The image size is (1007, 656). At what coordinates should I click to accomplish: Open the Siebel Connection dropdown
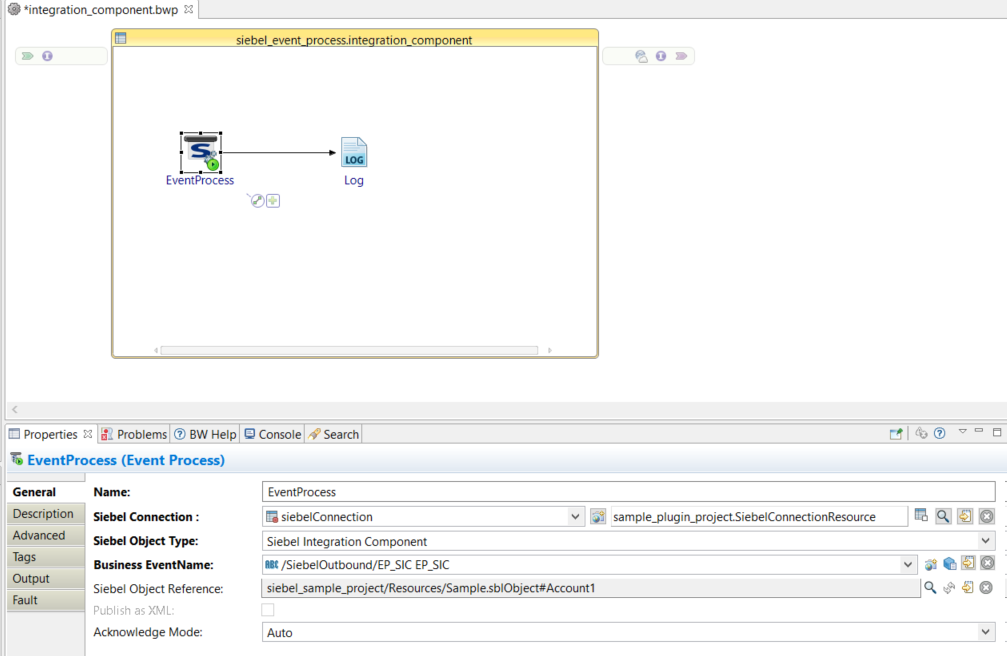click(x=575, y=517)
